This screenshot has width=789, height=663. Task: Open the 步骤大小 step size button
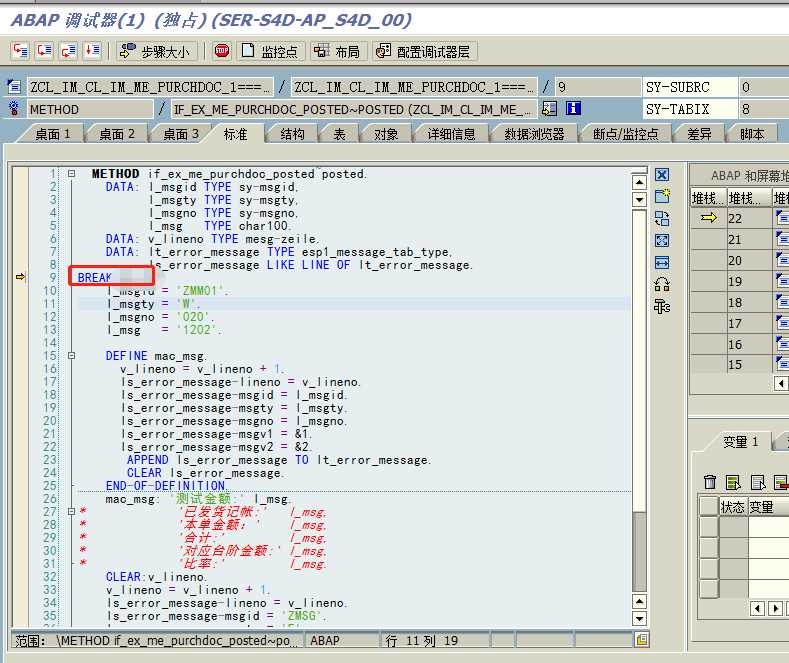[x=156, y=51]
